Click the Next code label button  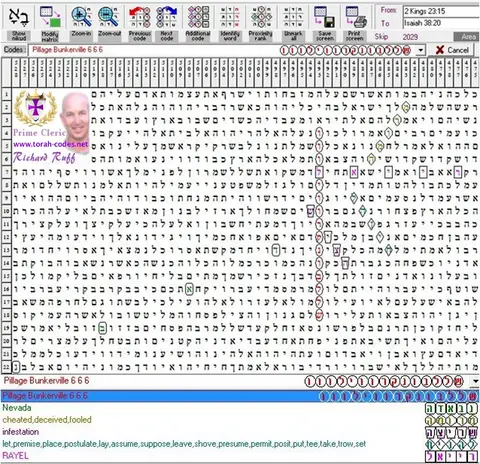[166, 36]
